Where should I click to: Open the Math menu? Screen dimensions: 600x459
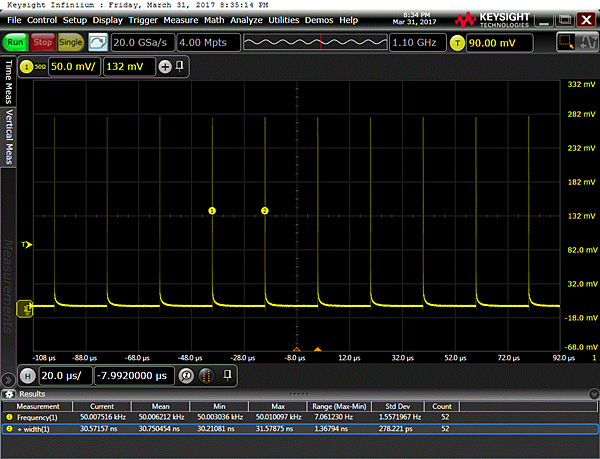coord(214,20)
